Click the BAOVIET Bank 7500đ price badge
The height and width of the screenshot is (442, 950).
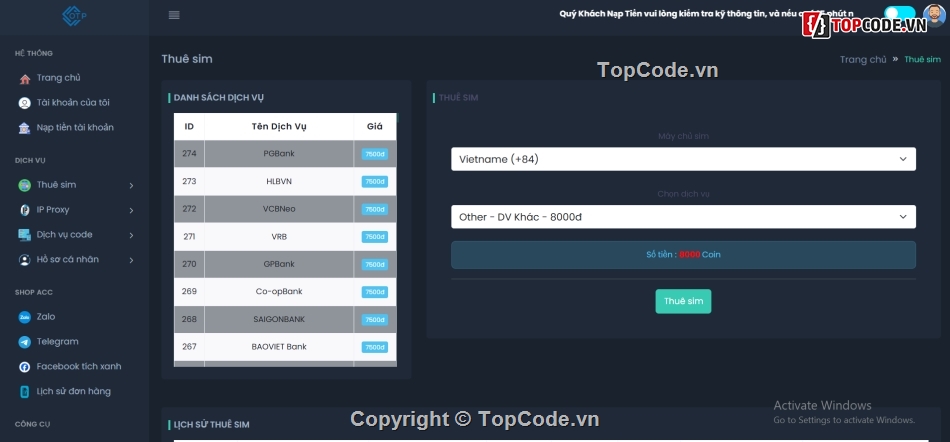pyautogui.click(x=375, y=348)
